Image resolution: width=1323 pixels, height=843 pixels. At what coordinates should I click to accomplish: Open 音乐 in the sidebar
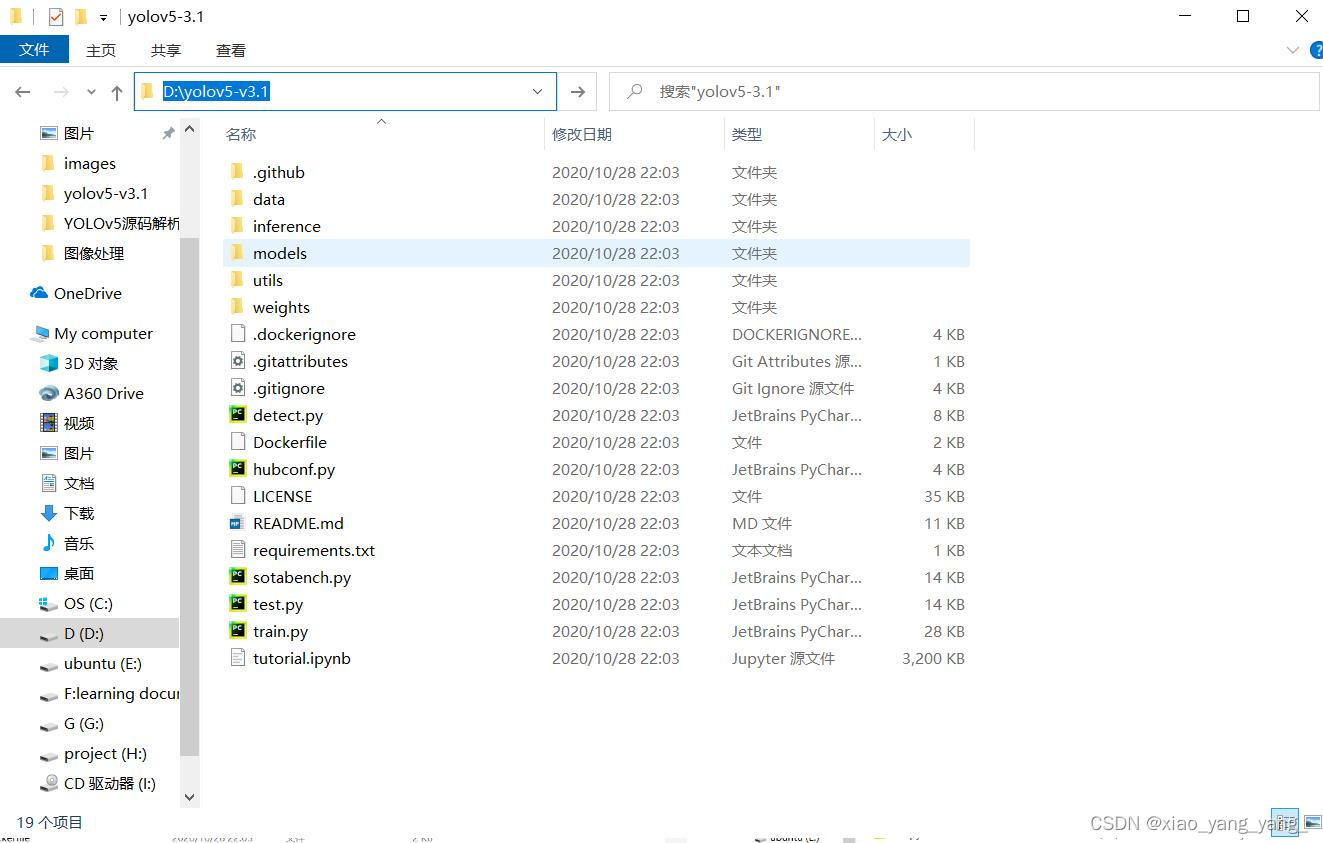tap(67, 543)
